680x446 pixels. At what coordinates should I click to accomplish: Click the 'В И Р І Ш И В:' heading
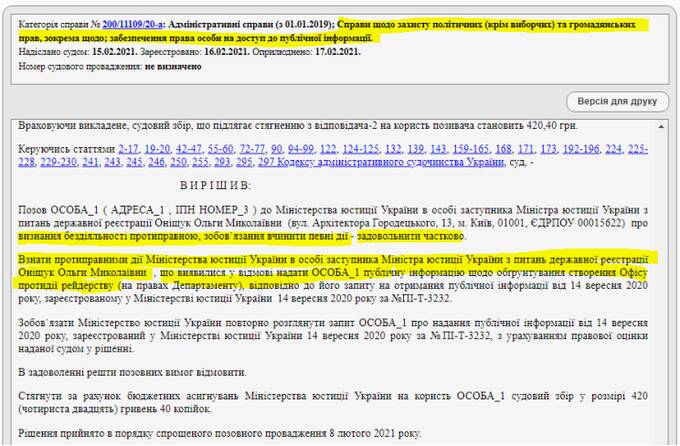pos(216,186)
